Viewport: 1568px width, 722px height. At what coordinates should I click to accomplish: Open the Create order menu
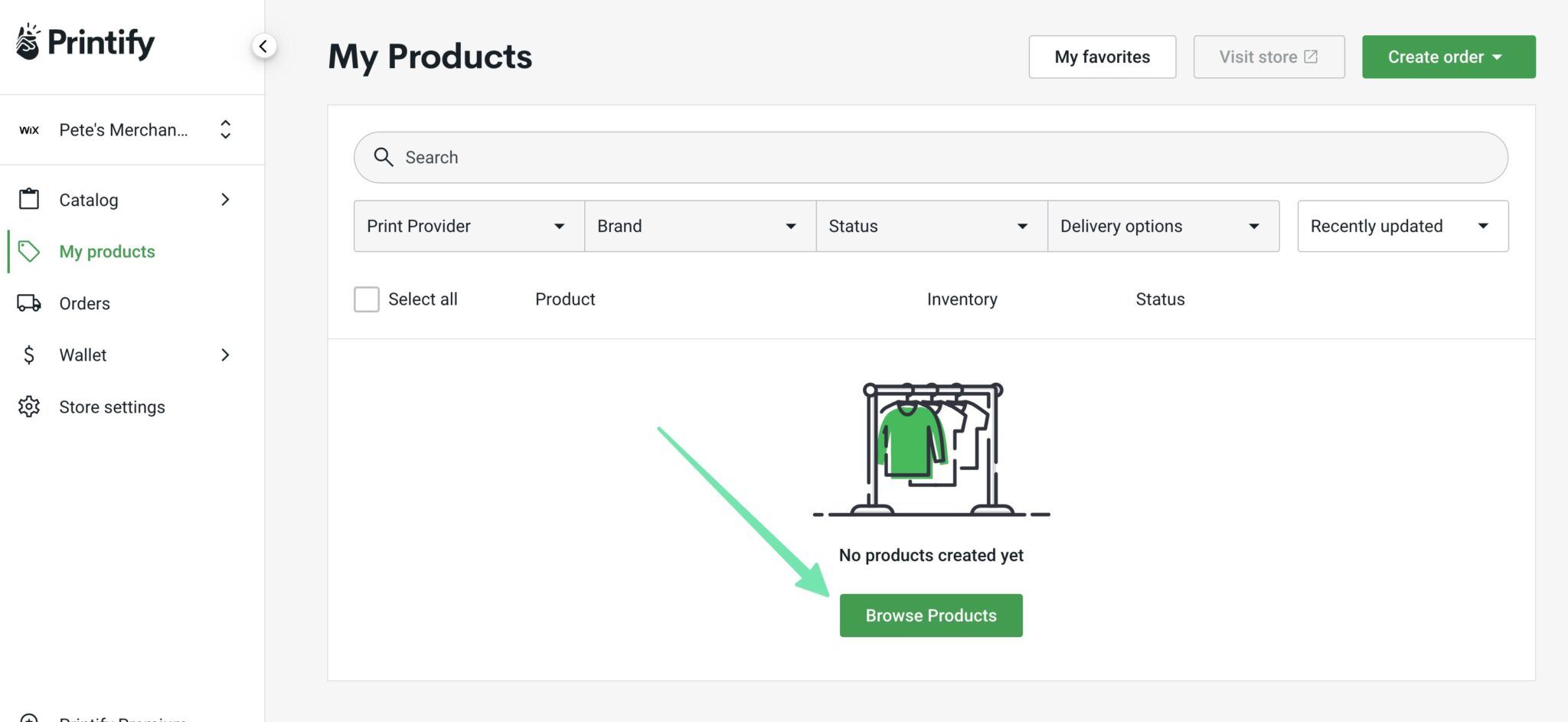(x=1447, y=56)
